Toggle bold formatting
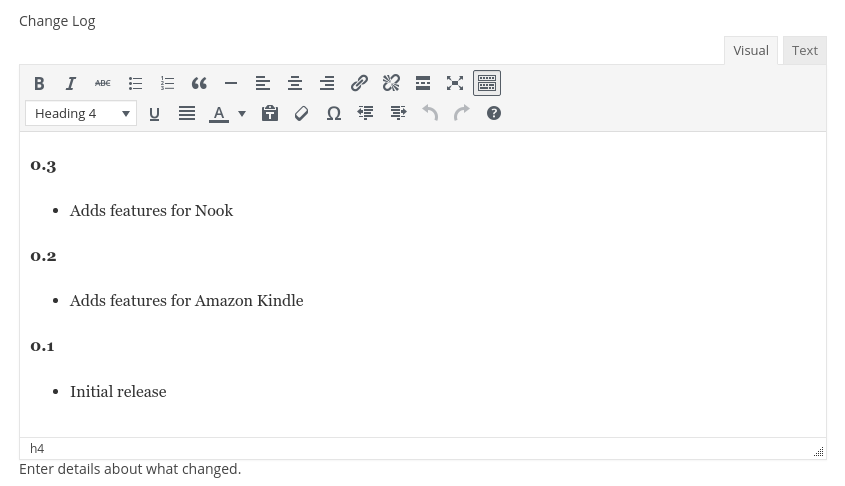 click(x=39, y=83)
